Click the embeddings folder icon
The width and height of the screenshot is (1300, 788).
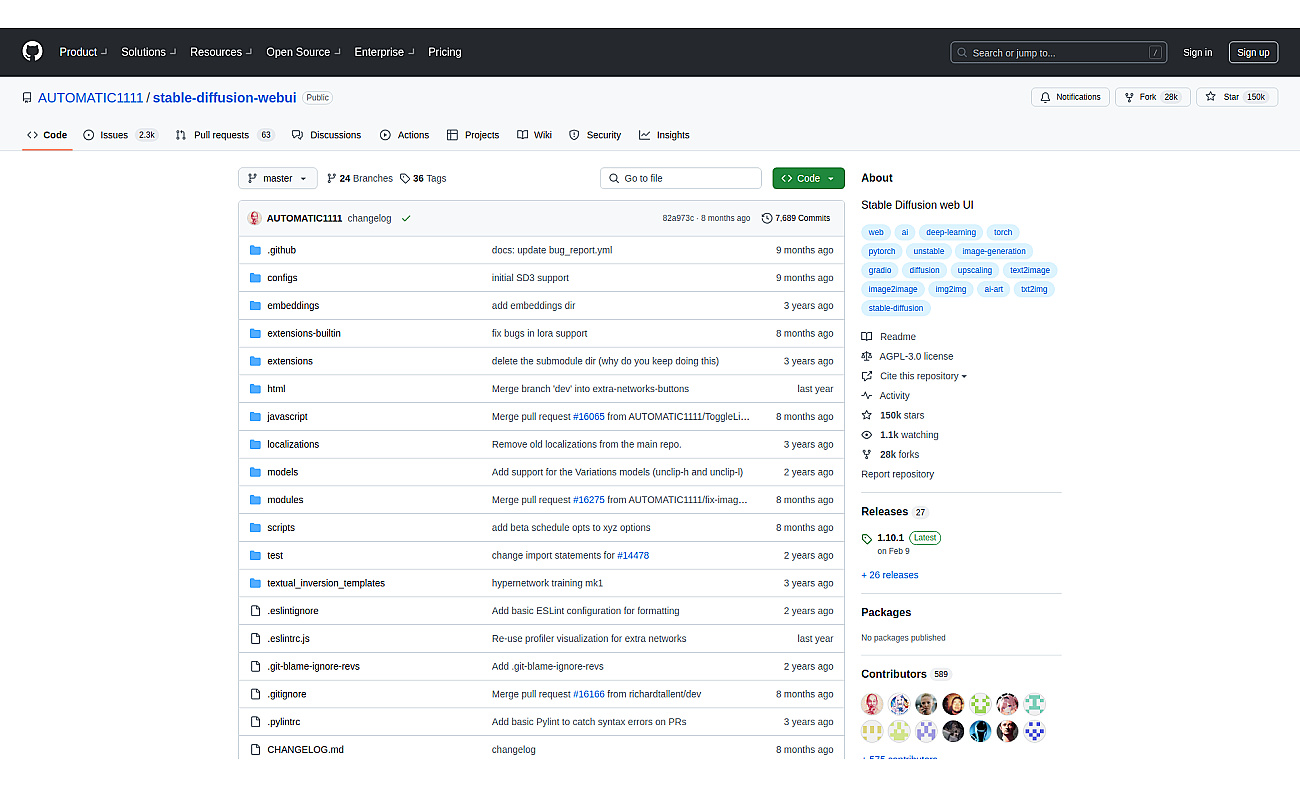[255, 306]
